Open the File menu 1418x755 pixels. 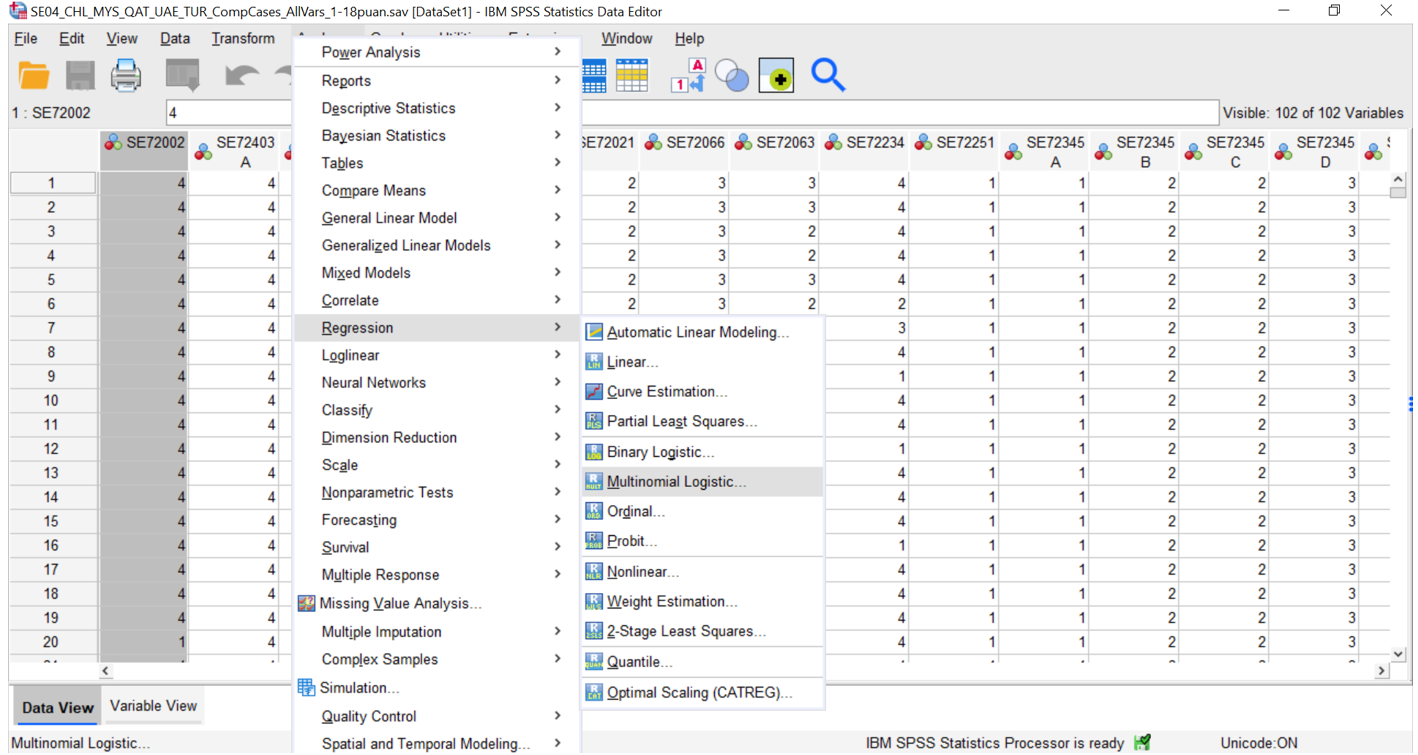26,38
